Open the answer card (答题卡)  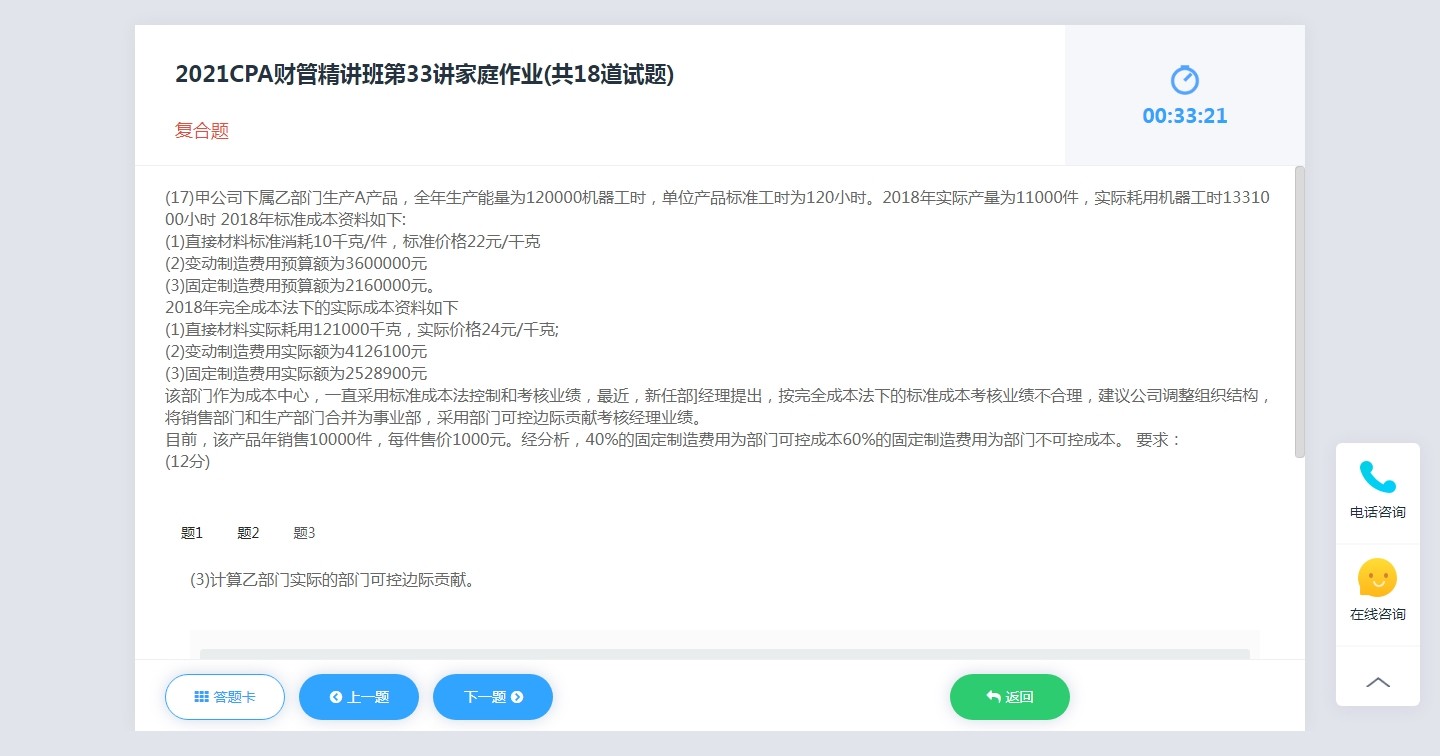pos(225,697)
